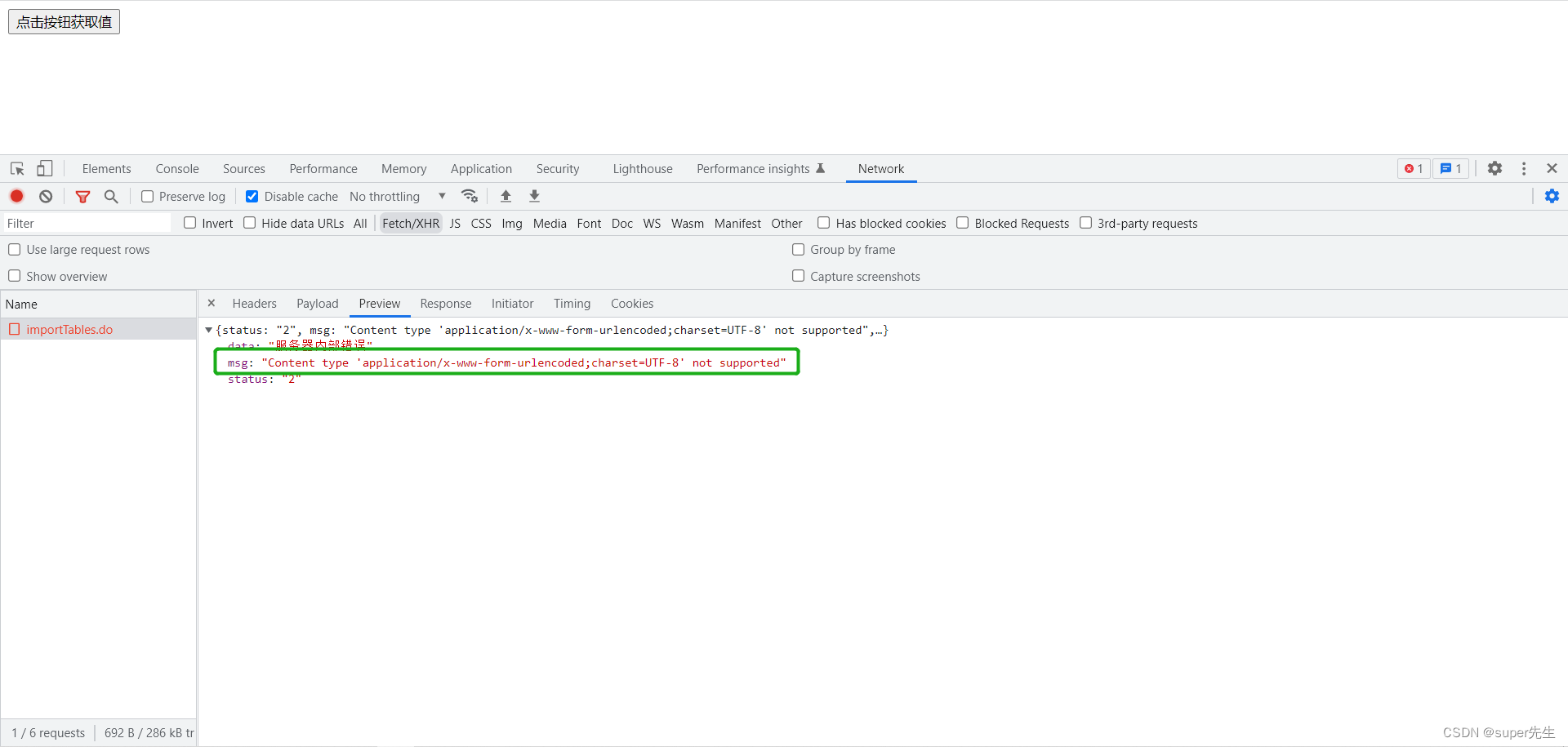
Task: Open the No throttling dropdown
Action: (x=396, y=196)
